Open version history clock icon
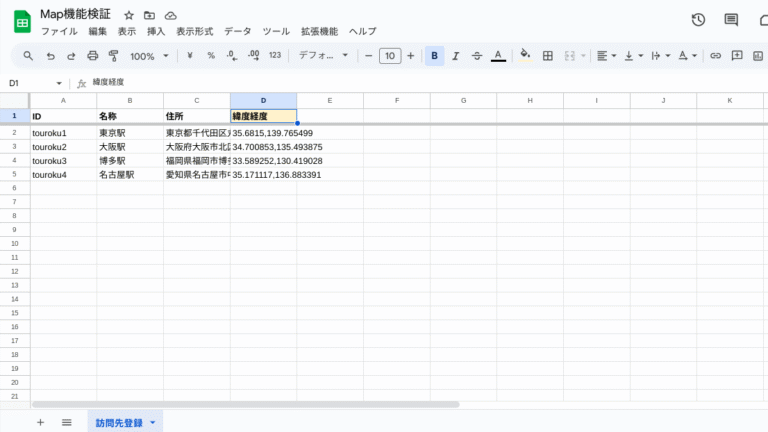 [x=698, y=20]
